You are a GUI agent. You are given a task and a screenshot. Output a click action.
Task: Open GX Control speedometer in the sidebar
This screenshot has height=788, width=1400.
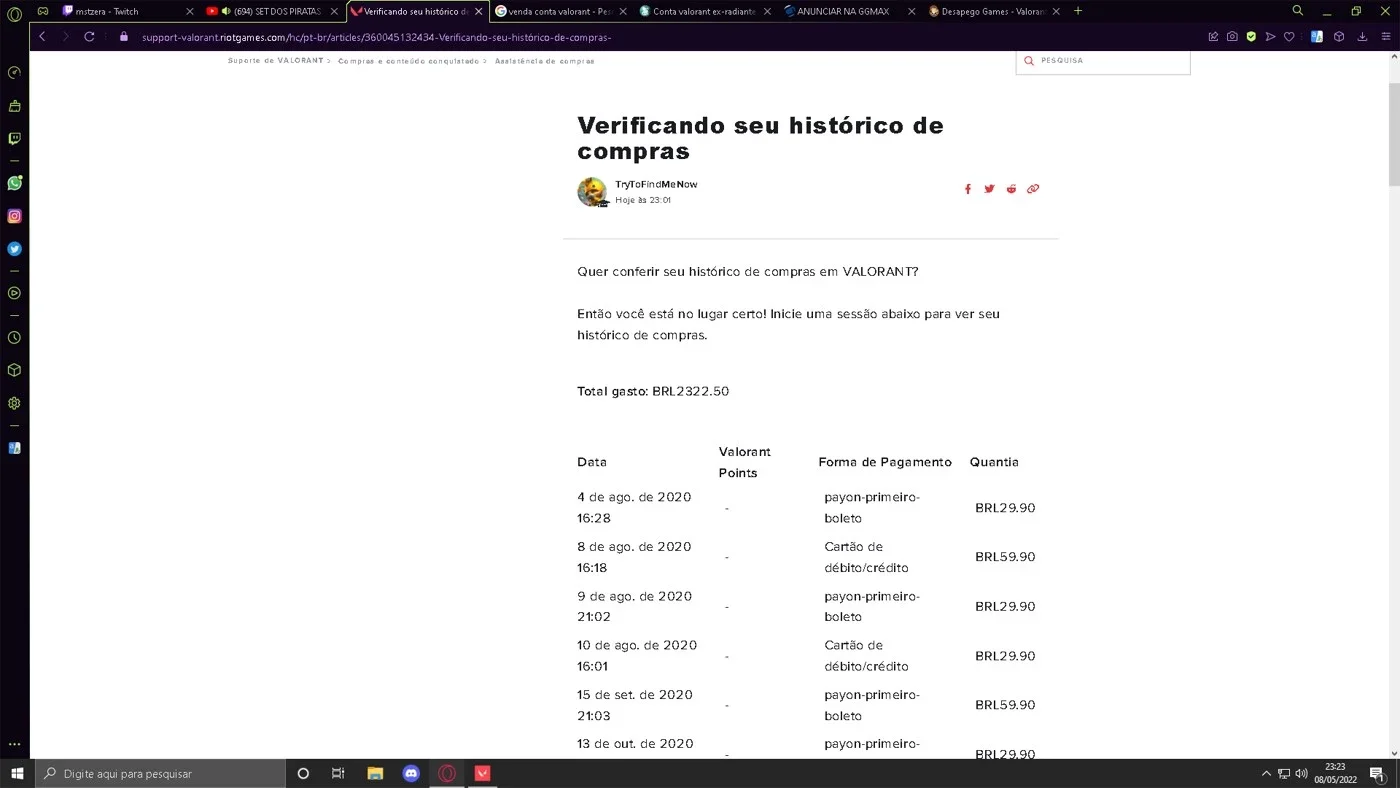coord(14,72)
